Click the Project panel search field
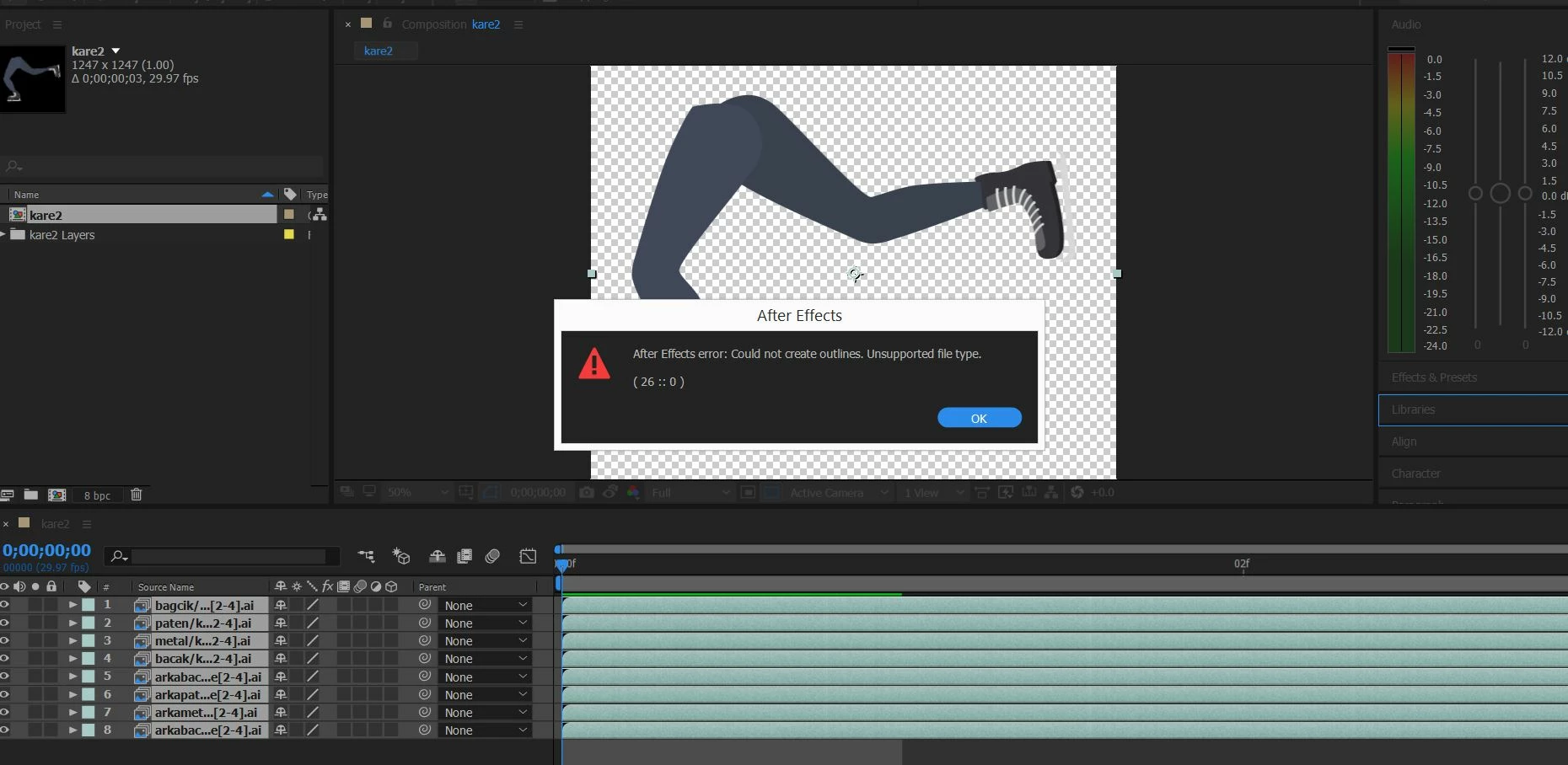Image resolution: width=1568 pixels, height=765 pixels. coord(163,166)
